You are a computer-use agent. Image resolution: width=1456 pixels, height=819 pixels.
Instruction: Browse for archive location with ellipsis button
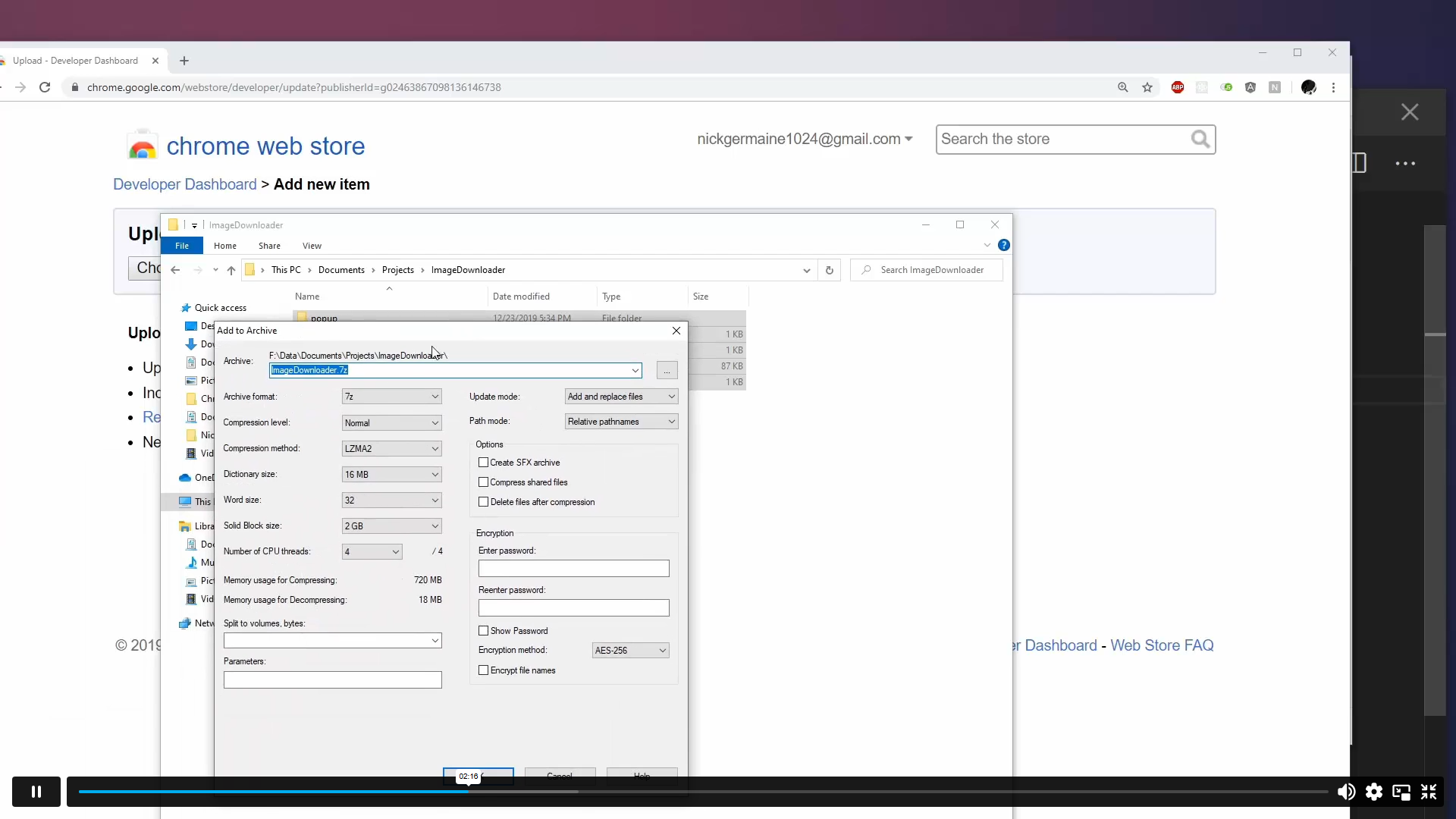667,370
